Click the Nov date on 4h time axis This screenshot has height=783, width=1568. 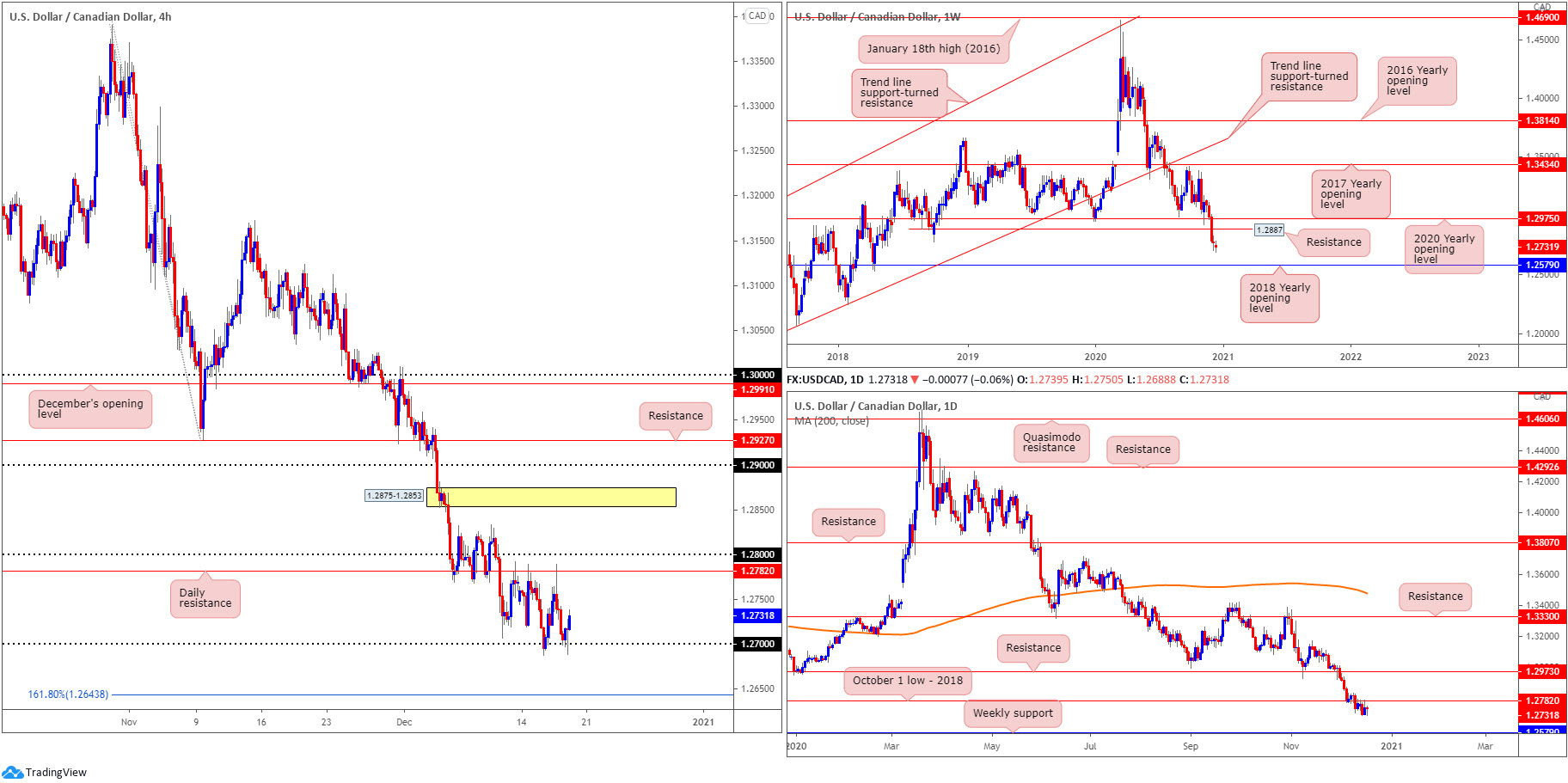pos(129,722)
